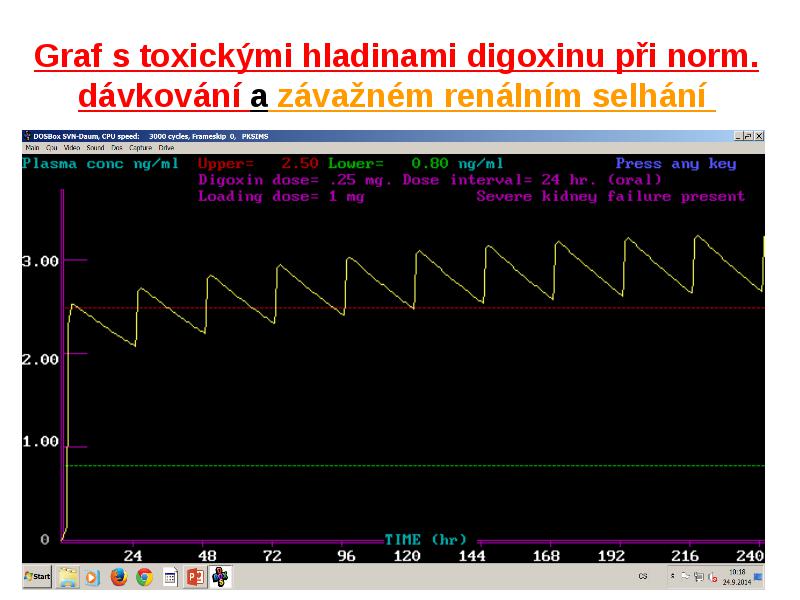The image size is (800, 600).
Task: Show hidden tray icons arrow
Action: [x=672, y=576]
